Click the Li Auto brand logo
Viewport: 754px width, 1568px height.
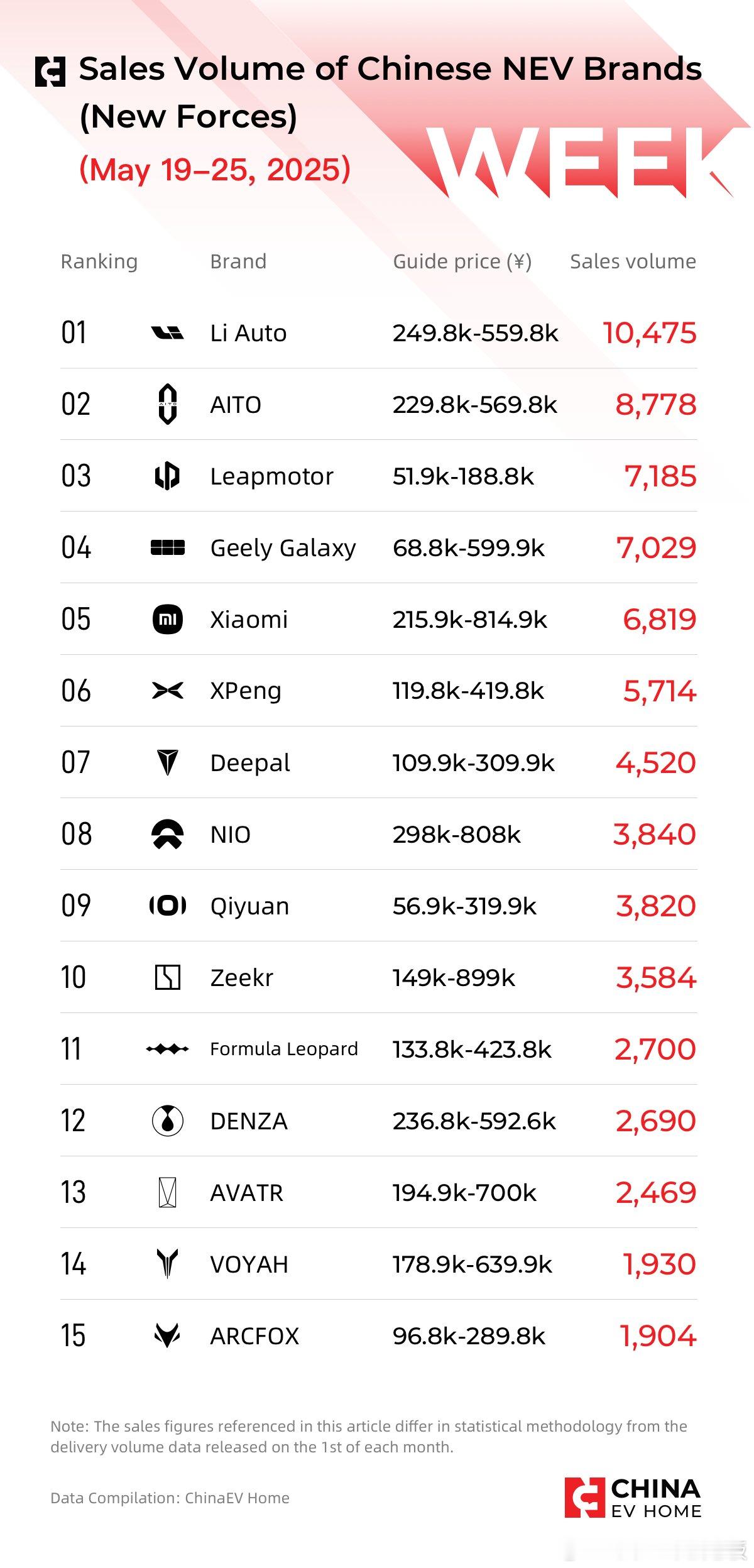click(168, 333)
